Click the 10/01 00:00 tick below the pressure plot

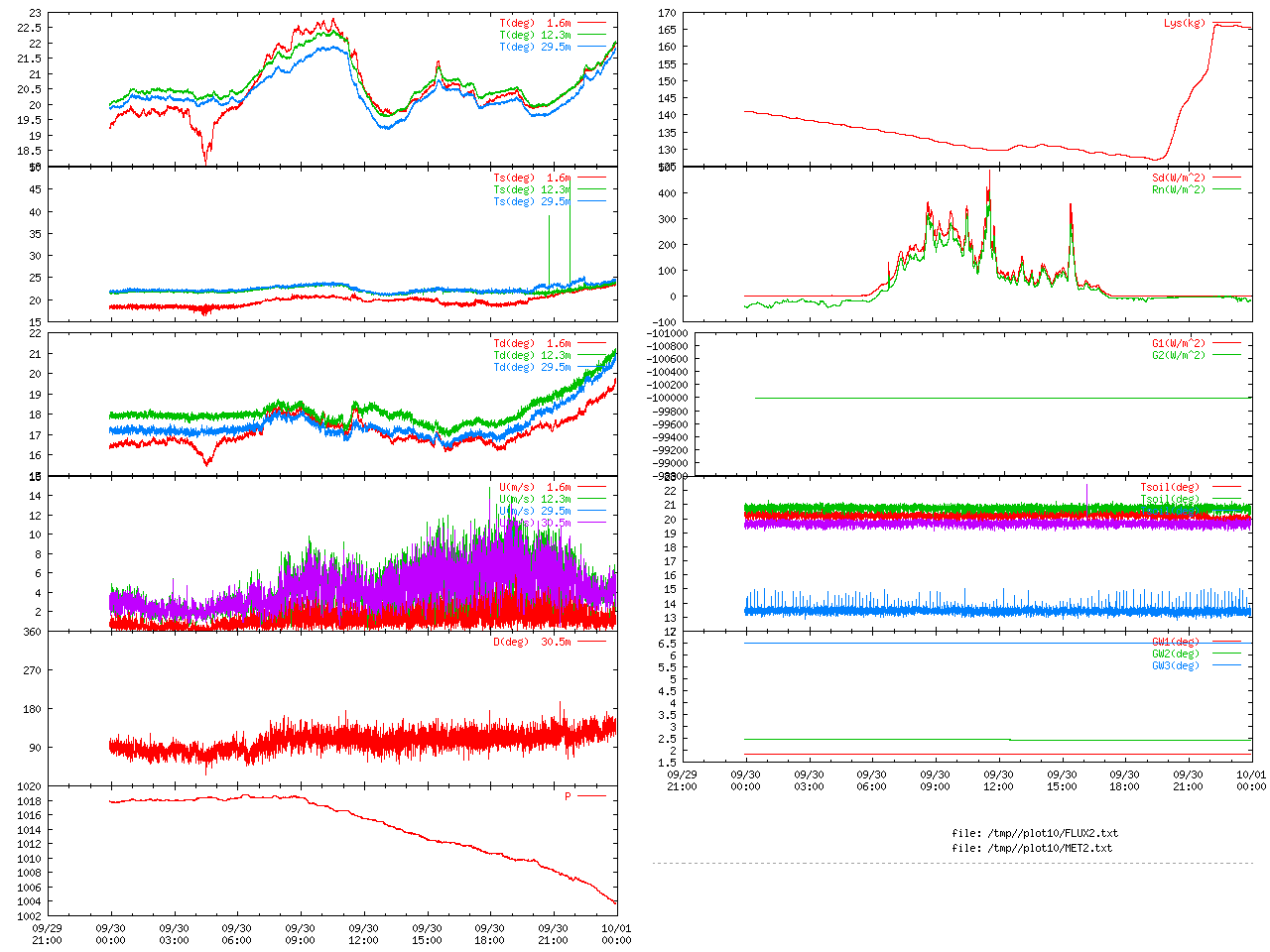(616, 934)
